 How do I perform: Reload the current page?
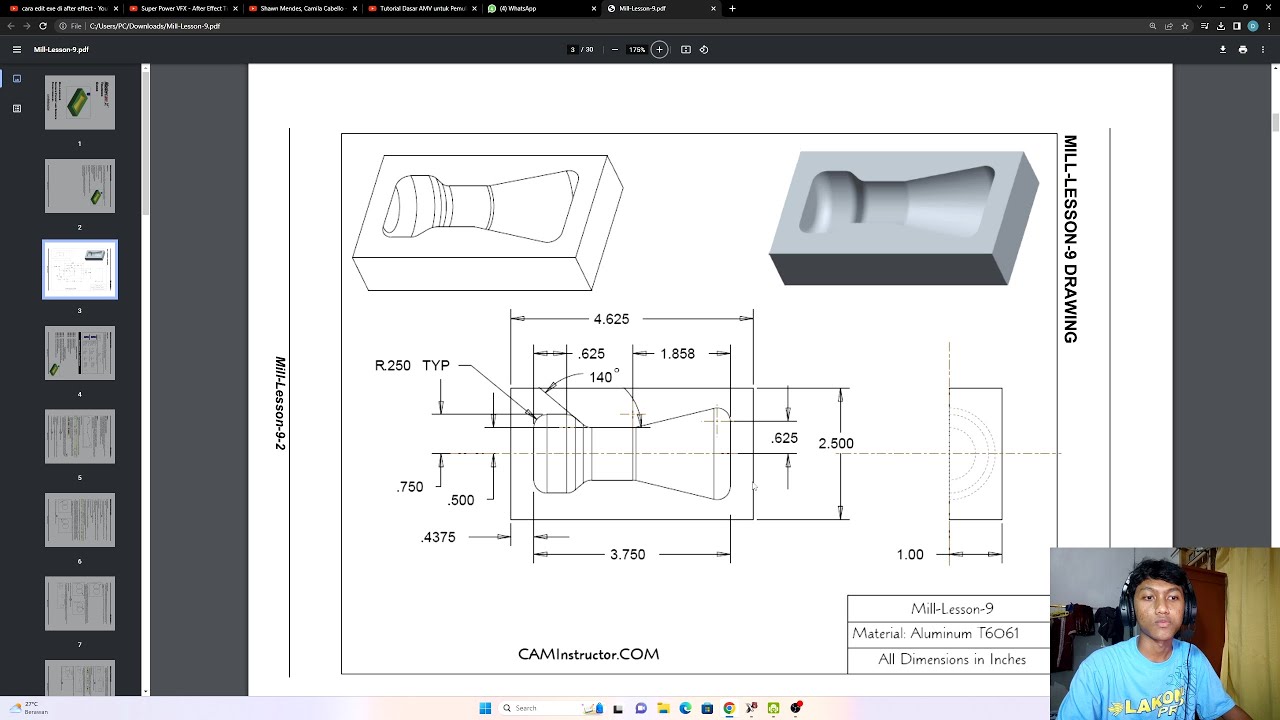click(43, 26)
